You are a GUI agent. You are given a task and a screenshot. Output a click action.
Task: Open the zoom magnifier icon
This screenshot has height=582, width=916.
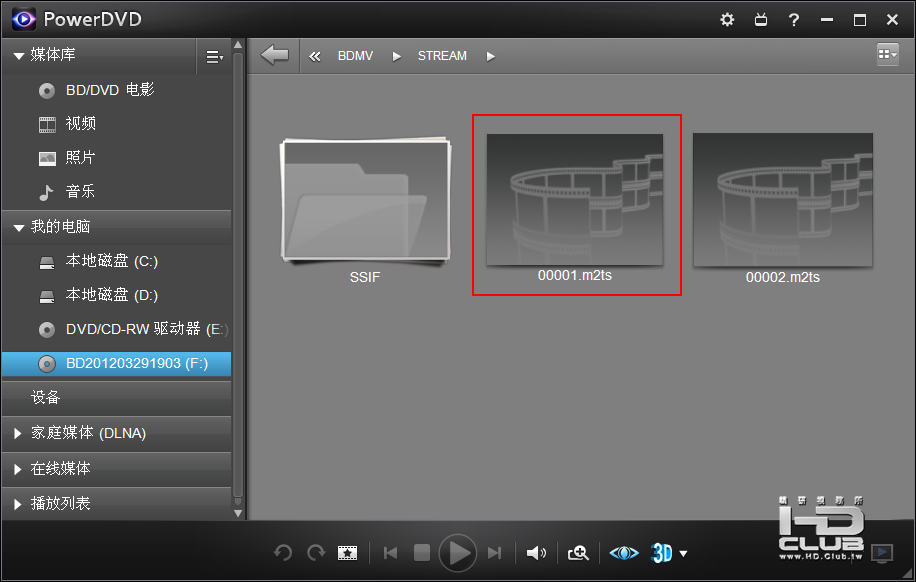coord(578,553)
